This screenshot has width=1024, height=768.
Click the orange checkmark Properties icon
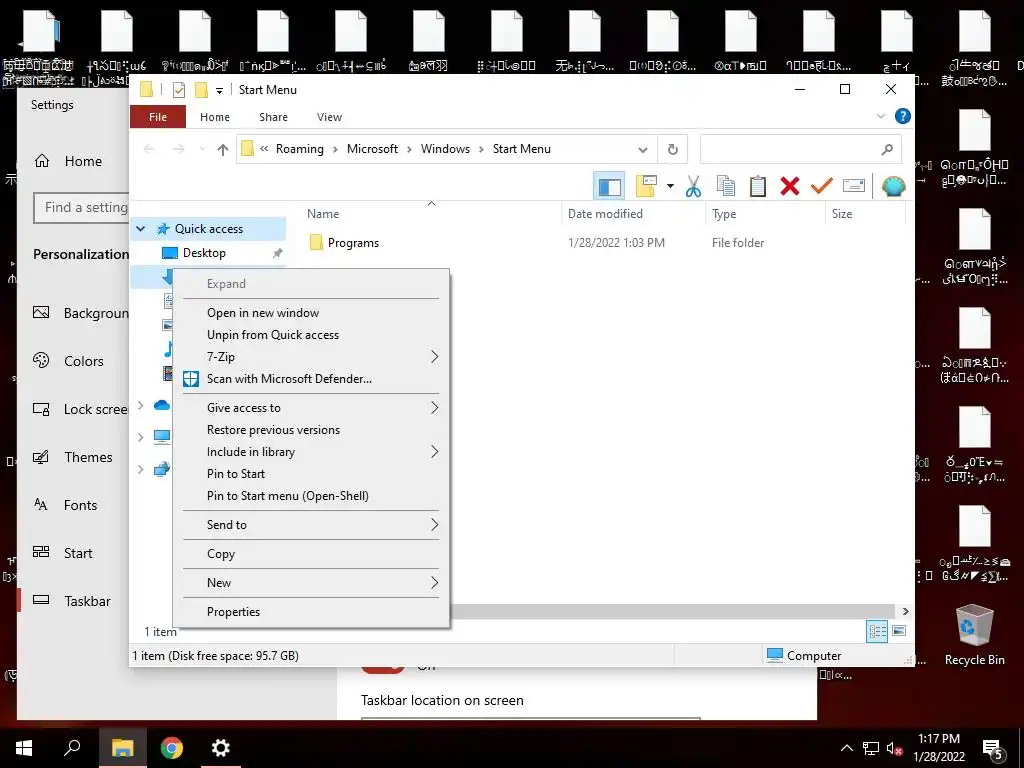coord(822,186)
